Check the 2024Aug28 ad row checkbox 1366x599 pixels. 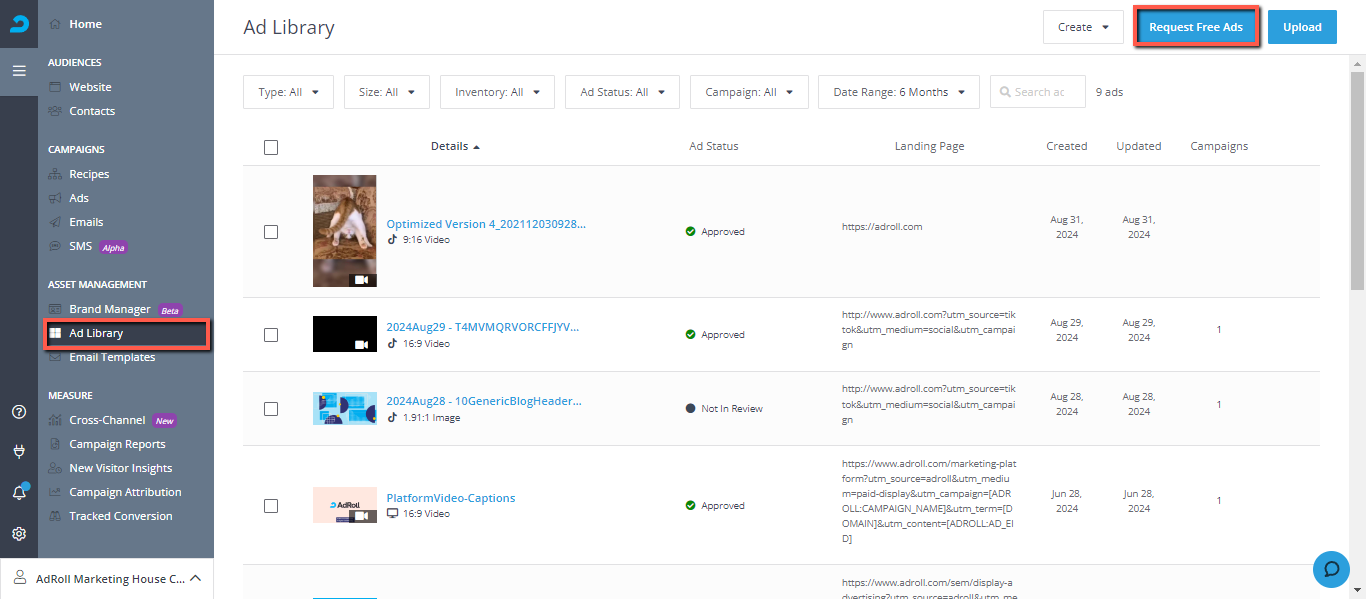tap(271, 409)
